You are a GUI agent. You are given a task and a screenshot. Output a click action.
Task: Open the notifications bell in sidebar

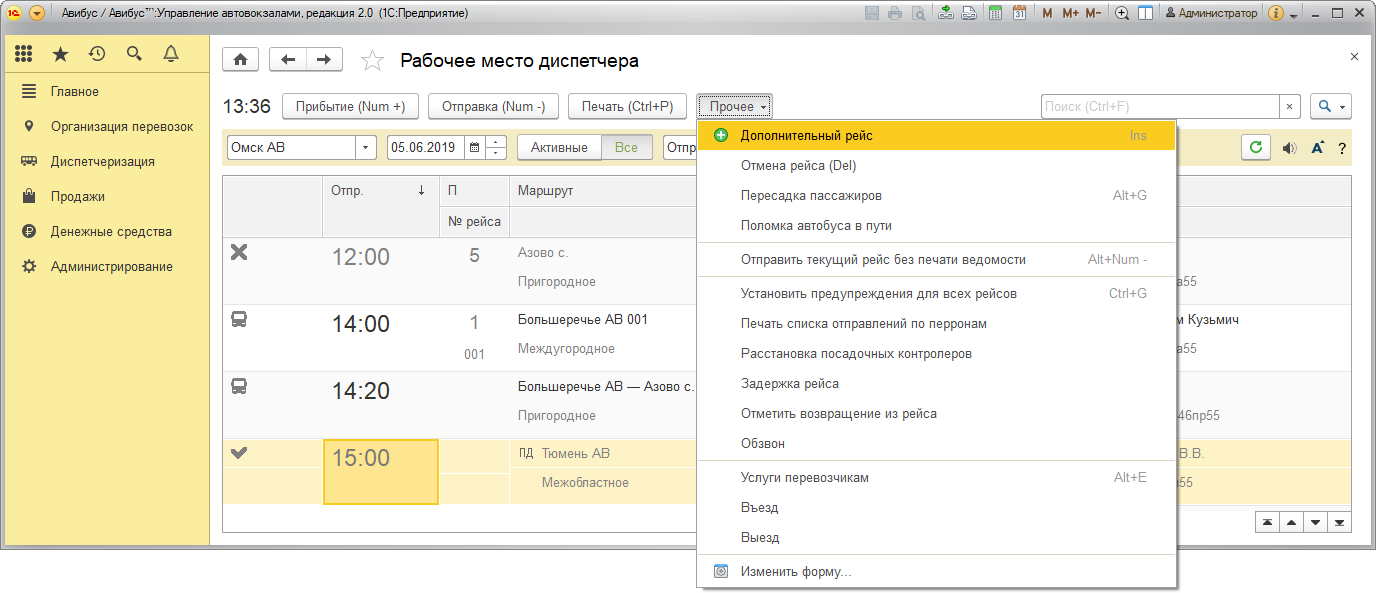[170, 54]
